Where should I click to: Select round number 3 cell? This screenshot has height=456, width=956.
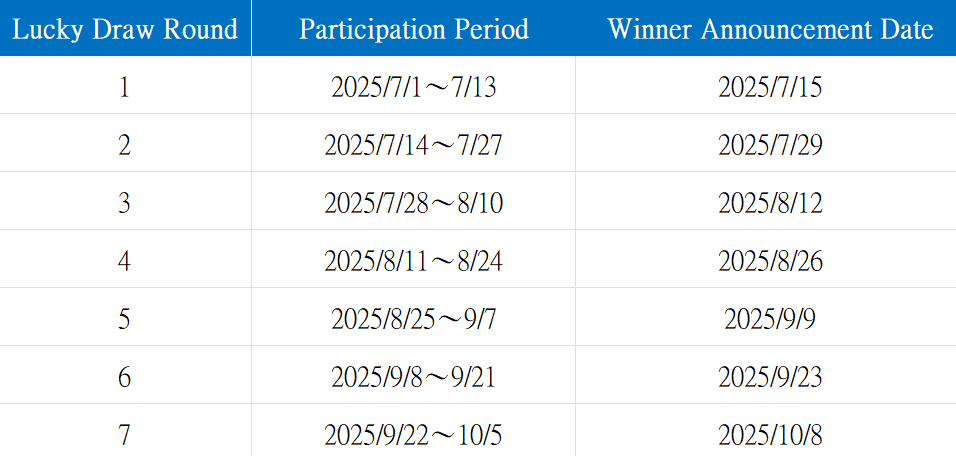click(x=125, y=201)
